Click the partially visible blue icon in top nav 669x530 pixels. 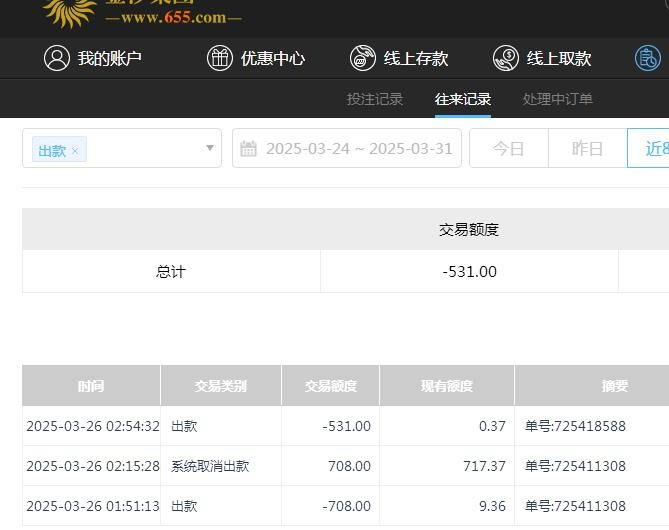(648, 58)
